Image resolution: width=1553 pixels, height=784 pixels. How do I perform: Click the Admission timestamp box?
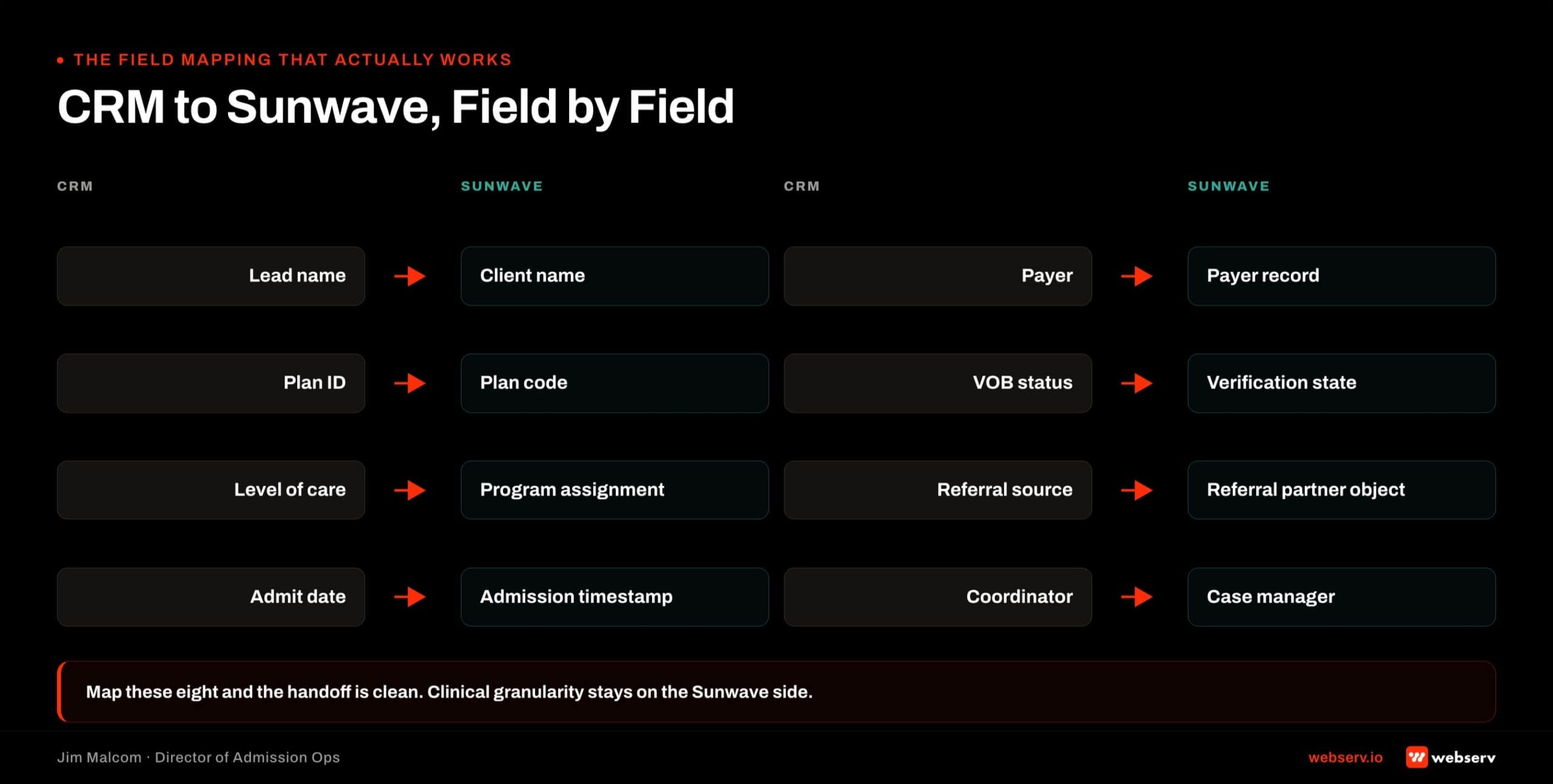615,597
